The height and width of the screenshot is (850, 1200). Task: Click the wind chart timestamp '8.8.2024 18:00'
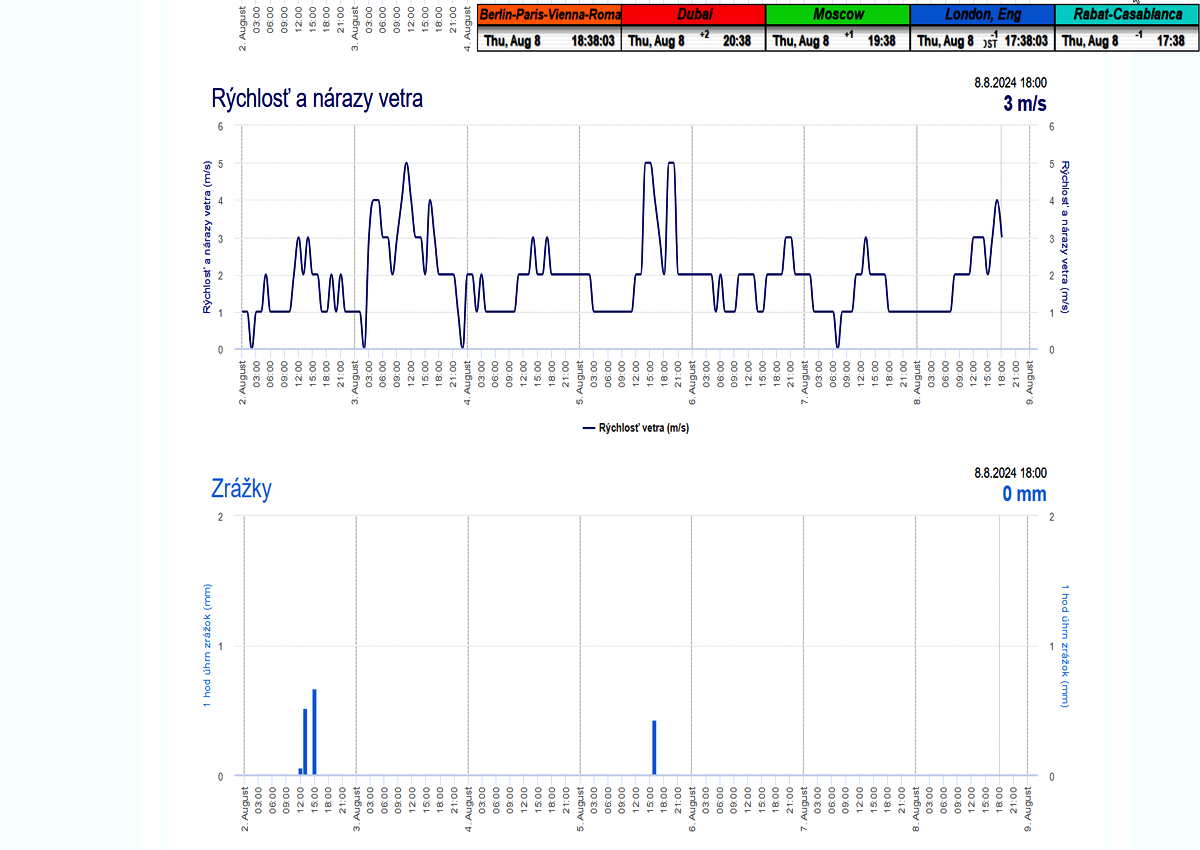(1010, 84)
